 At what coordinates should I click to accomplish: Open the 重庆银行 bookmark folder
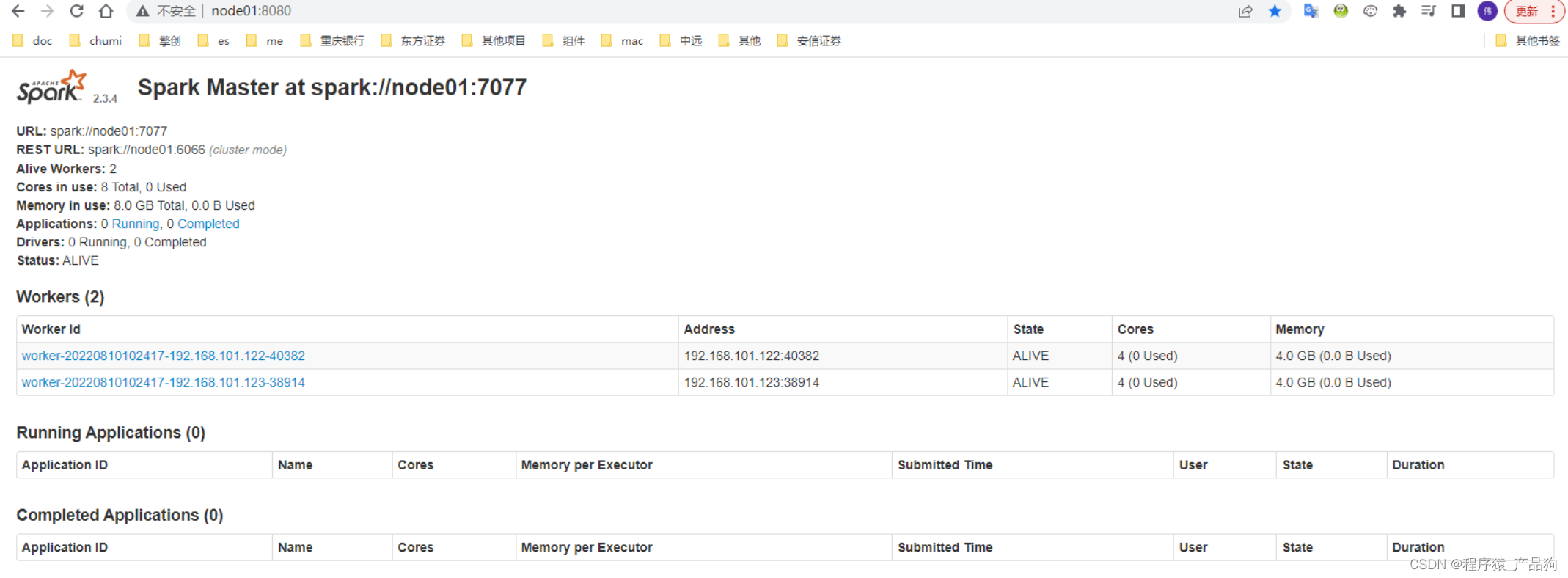point(333,41)
